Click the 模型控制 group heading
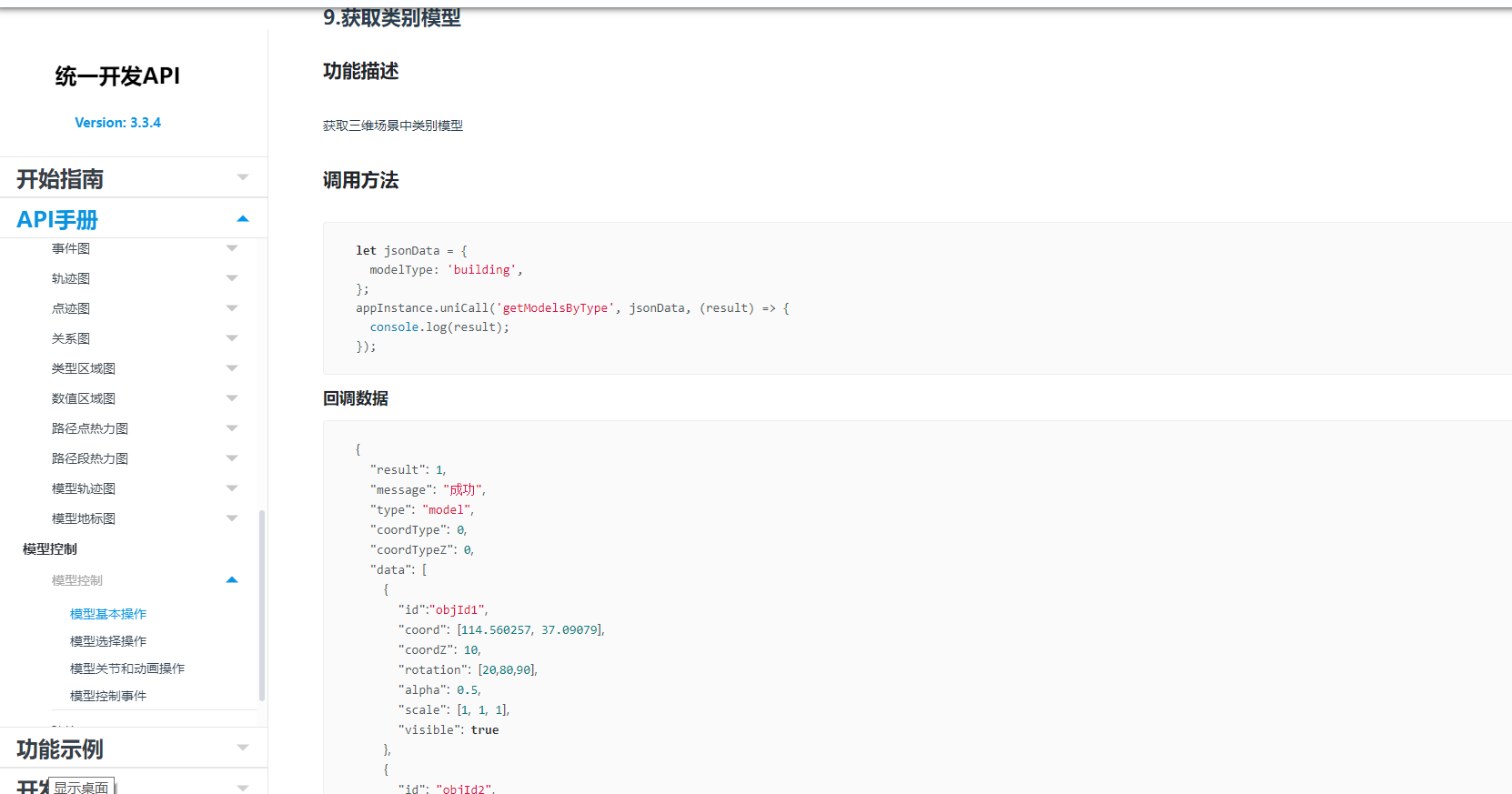The width and height of the screenshot is (1512, 794). click(x=50, y=548)
